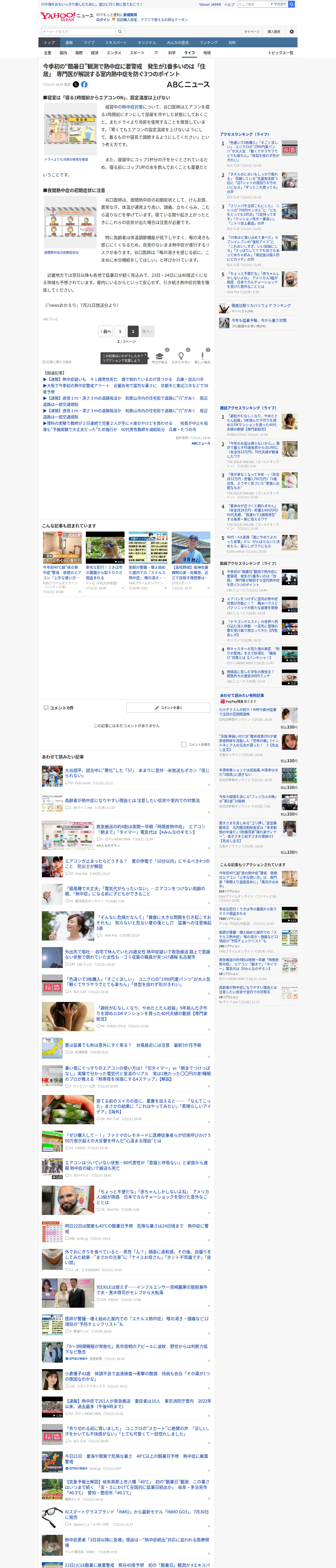Open 大谷翔平 article thumbnail in list
Viewport: 336px width, 1568px height.
point(52,776)
